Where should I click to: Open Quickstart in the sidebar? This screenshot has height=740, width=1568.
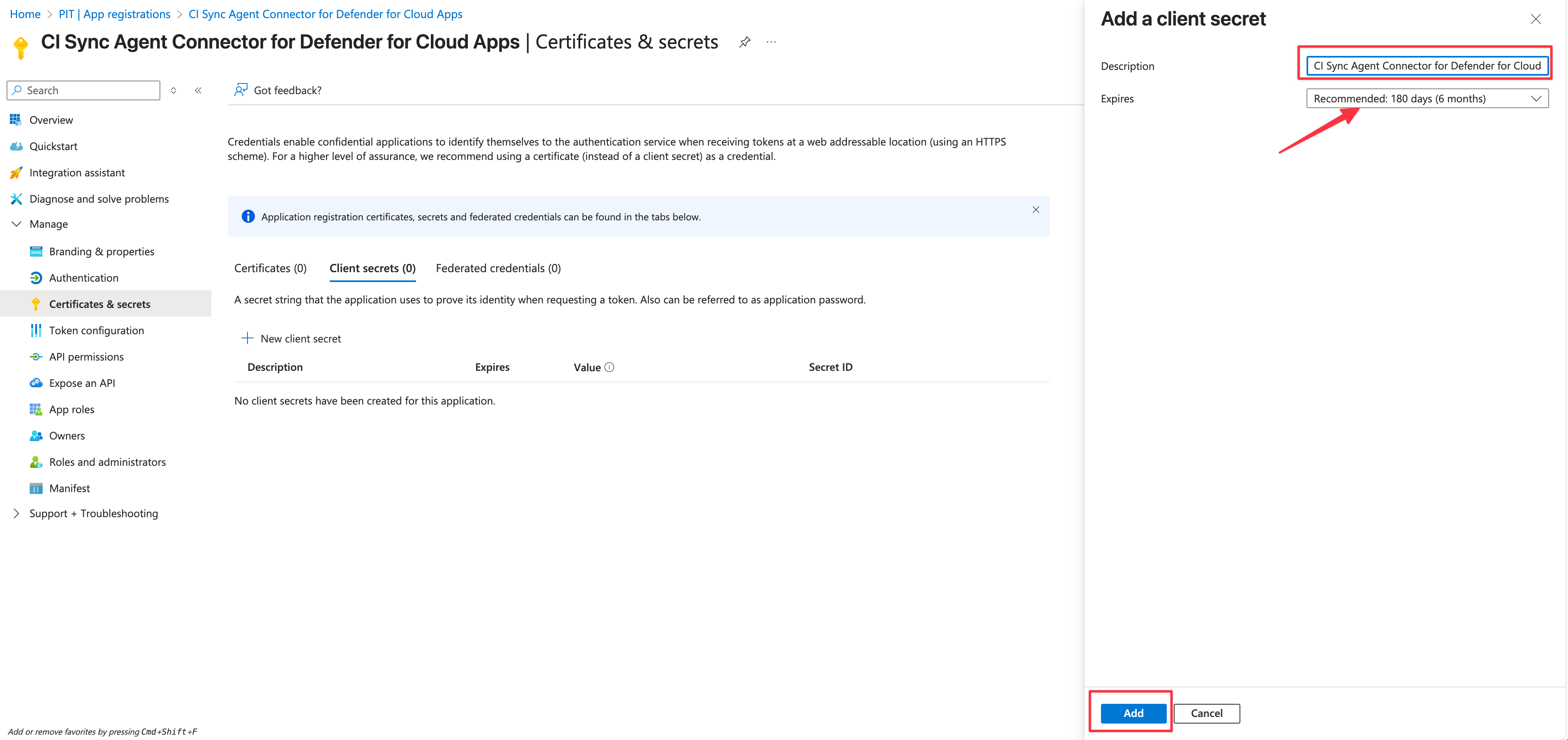tap(53, 146)
